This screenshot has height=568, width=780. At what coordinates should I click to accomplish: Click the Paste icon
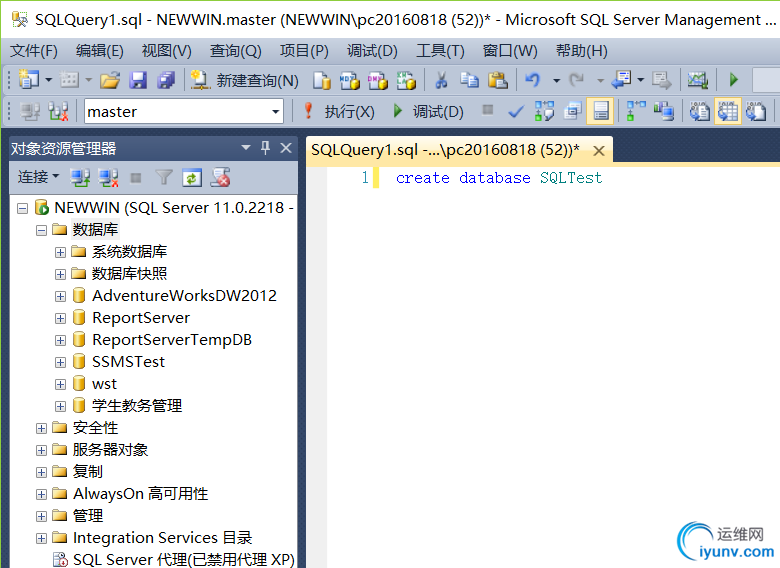point(497,80)
